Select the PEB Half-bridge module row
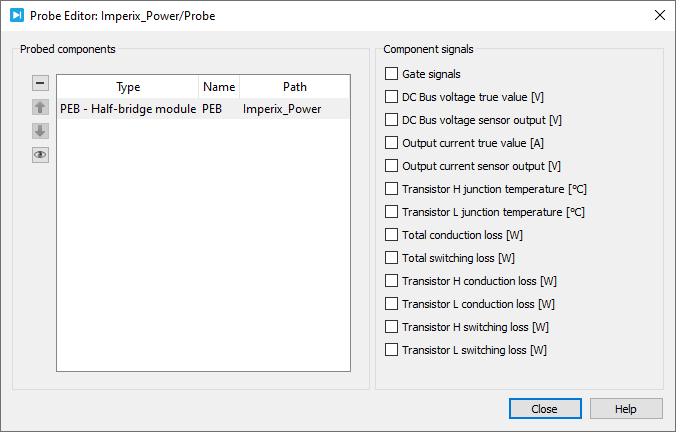The width and height of the screenshot is (676, 432). click(x=203, y=109)
